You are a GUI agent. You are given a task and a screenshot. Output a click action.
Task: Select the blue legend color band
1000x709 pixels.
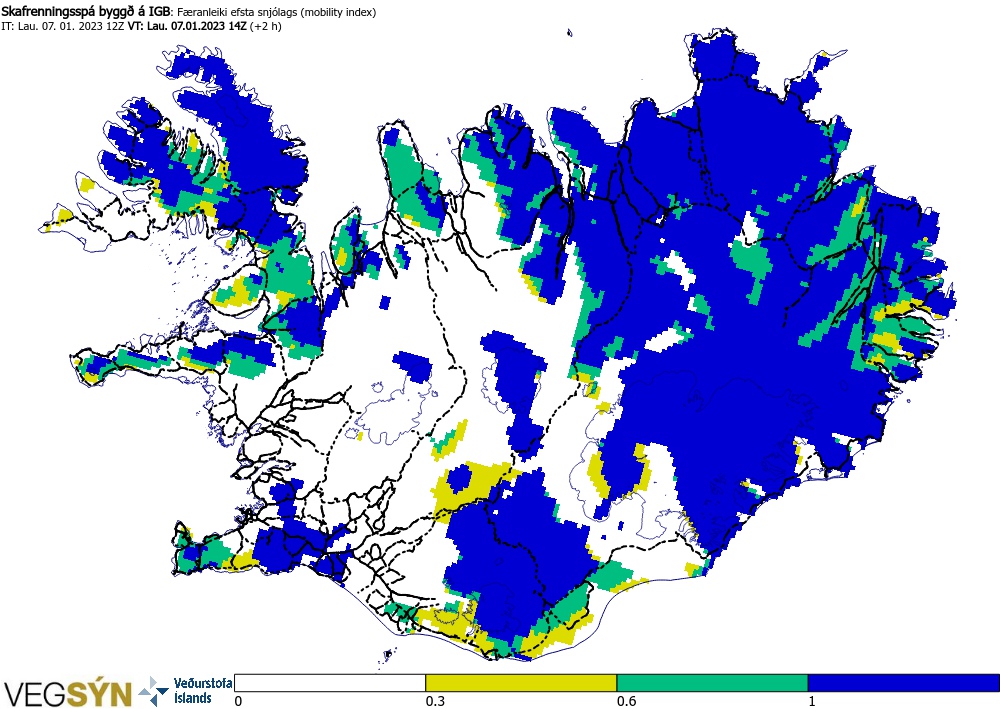click(x=904, y=683)
